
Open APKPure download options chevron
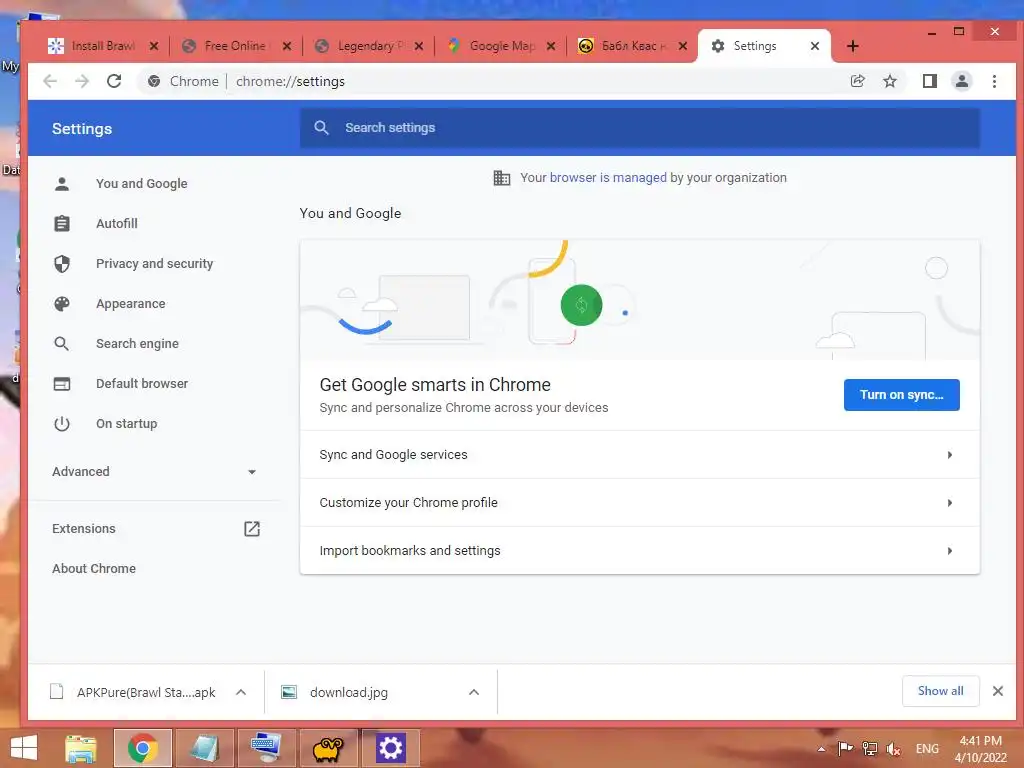tap(241, 692)
